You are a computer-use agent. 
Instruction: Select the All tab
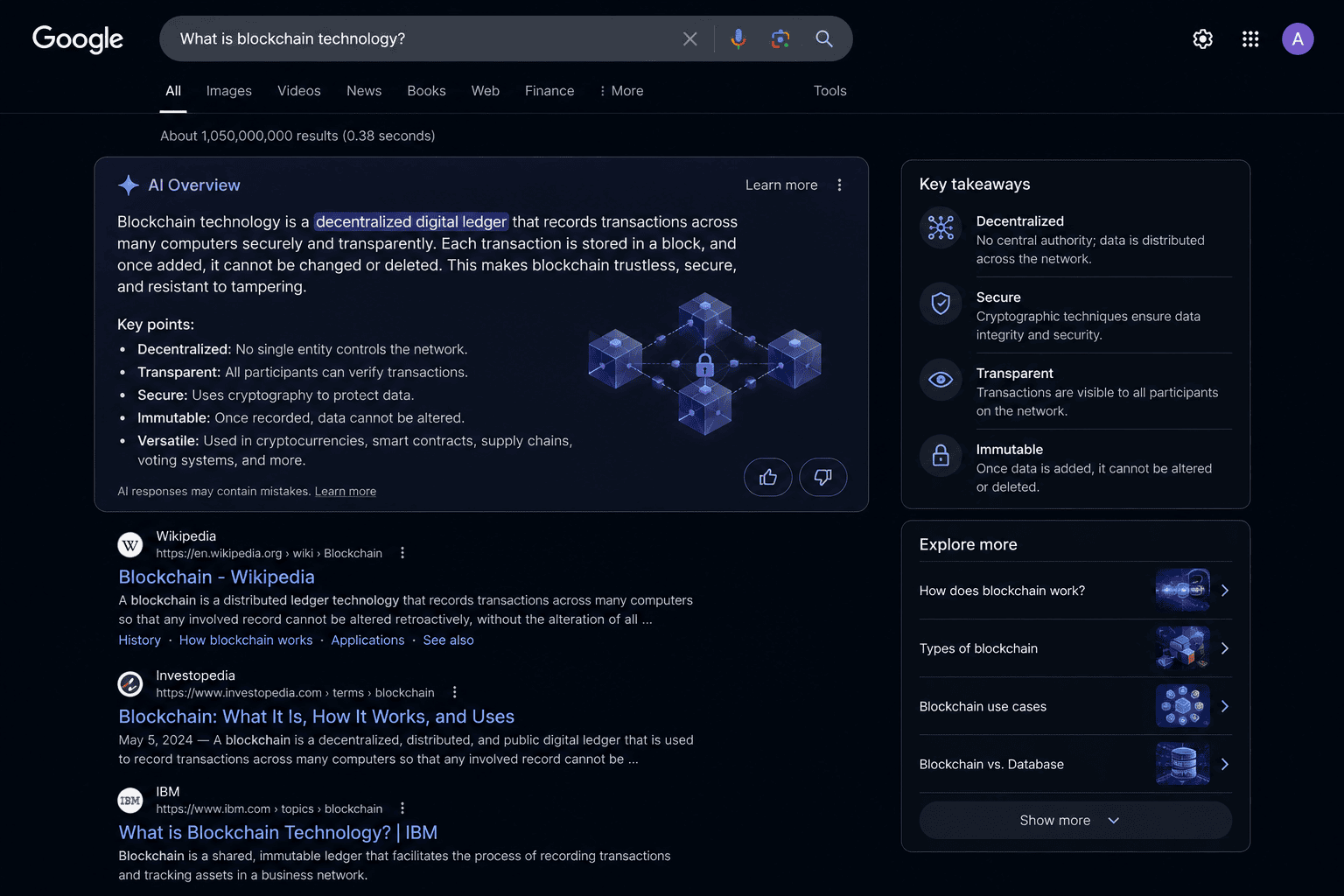point(173,91)
